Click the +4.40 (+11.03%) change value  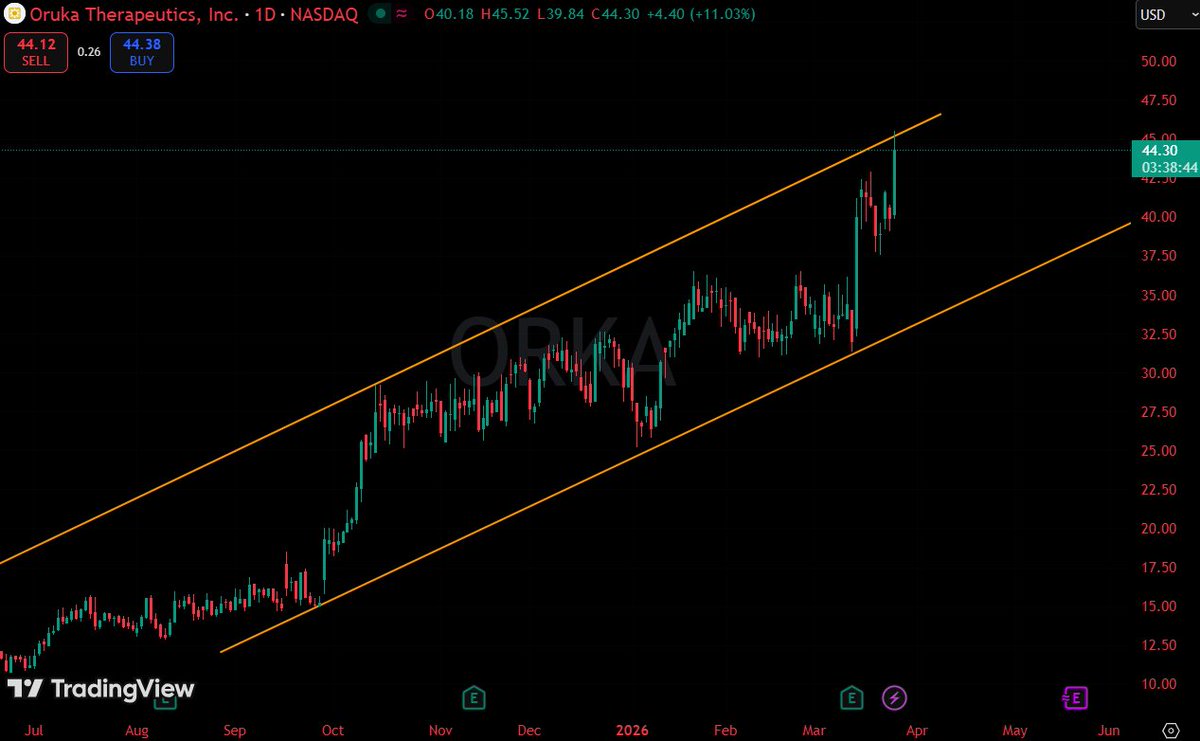(x=703, y=14)
